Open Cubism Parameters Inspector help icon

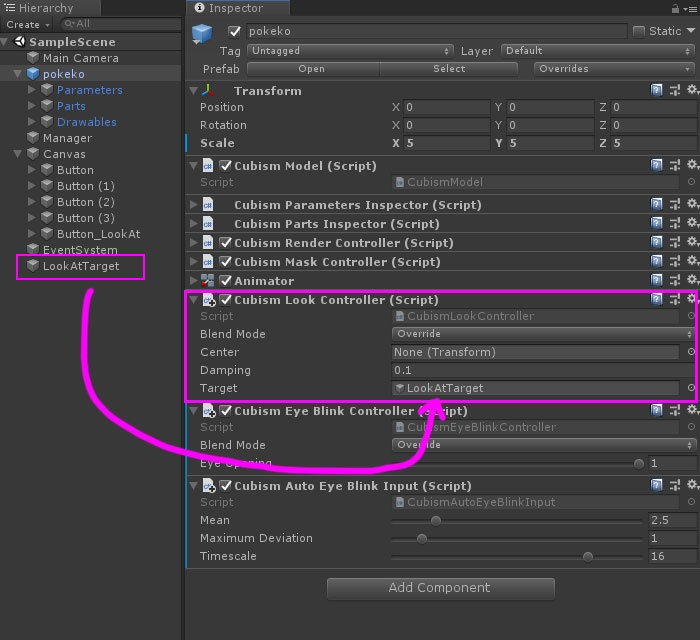pyautogui.click(x=656, y=204)
